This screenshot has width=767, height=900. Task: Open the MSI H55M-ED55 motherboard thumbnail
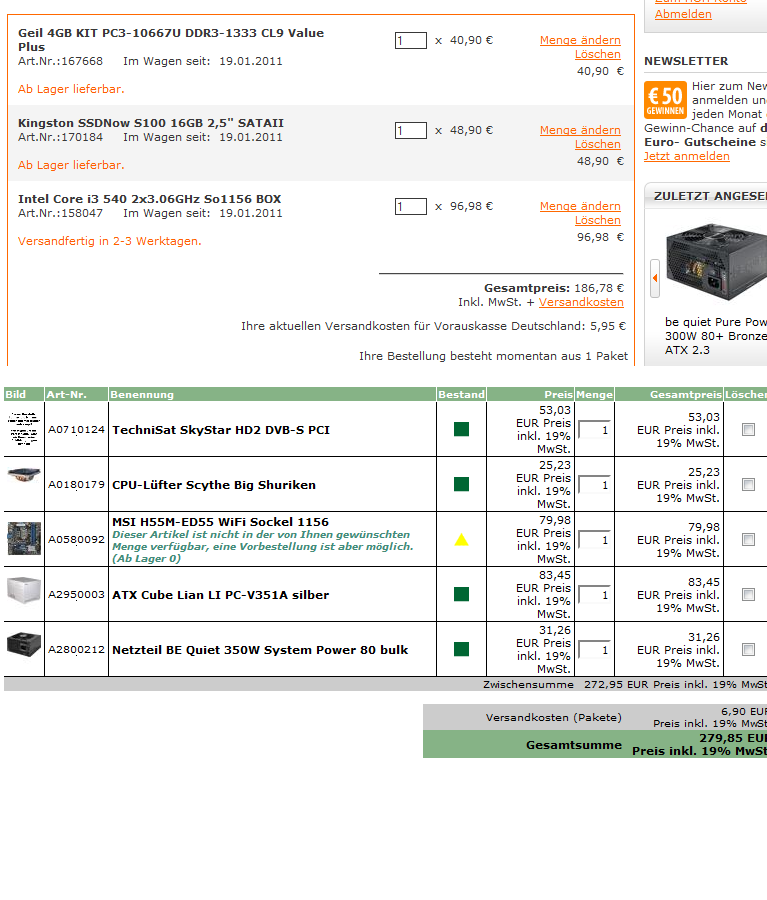pos(24,538)
